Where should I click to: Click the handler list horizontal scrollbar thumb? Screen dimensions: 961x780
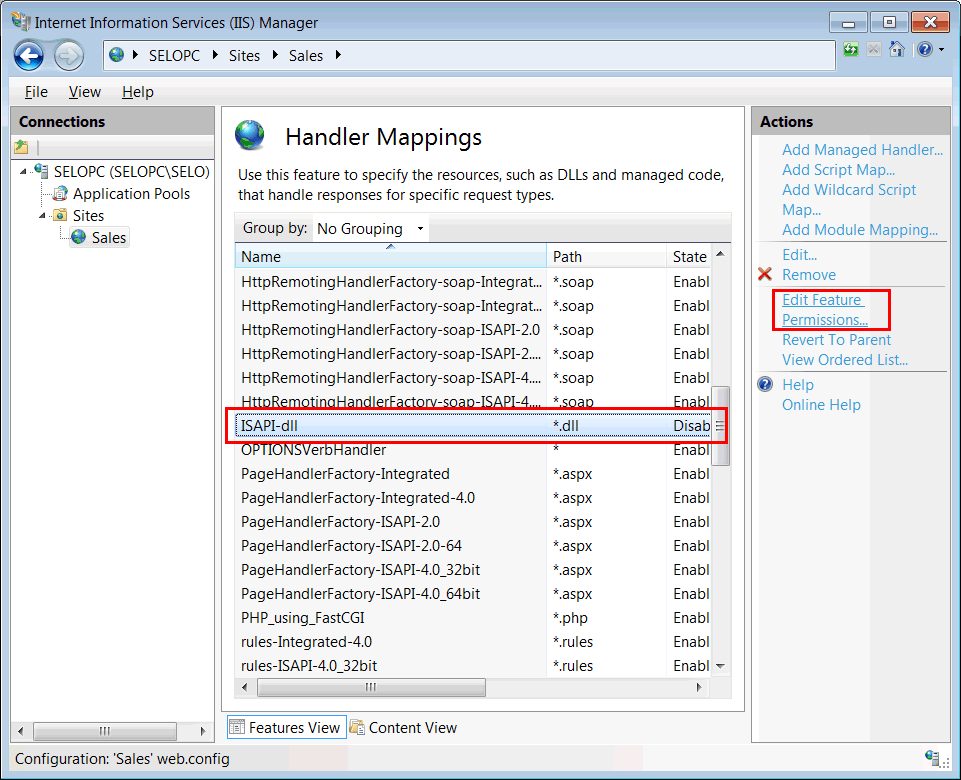click(x=371, y=687)
